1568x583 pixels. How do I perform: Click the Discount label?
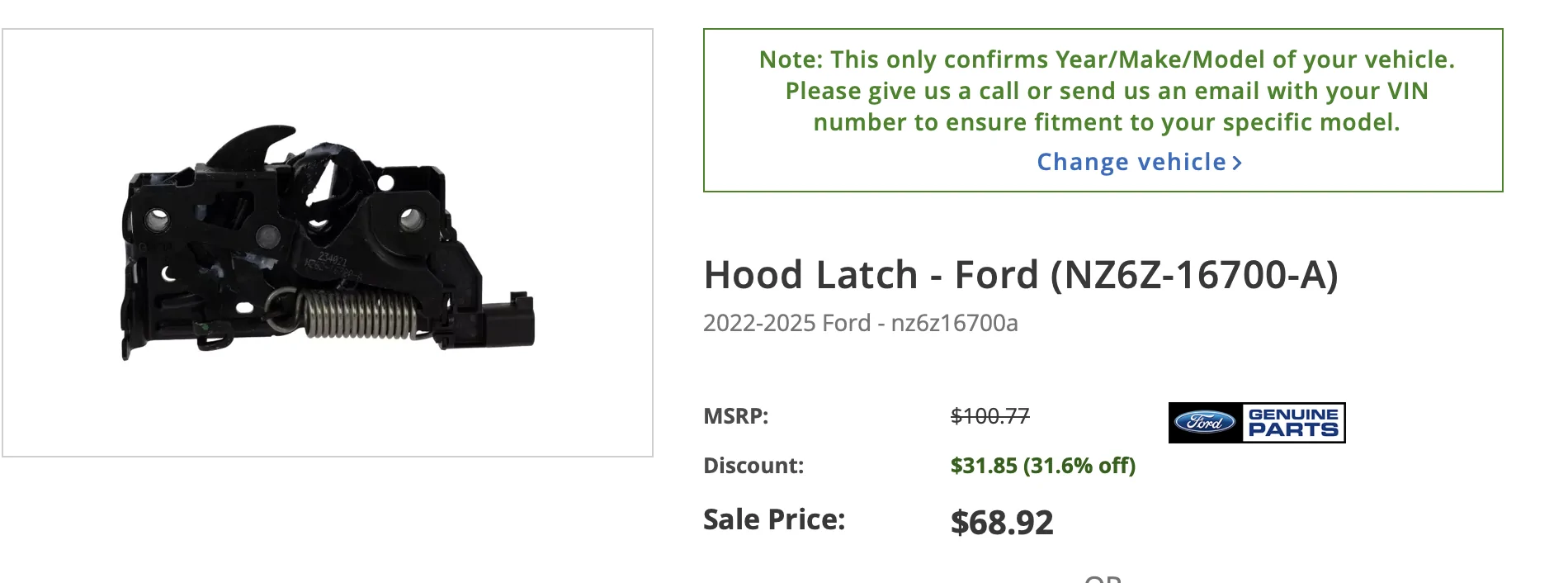(x=752, y=465)
